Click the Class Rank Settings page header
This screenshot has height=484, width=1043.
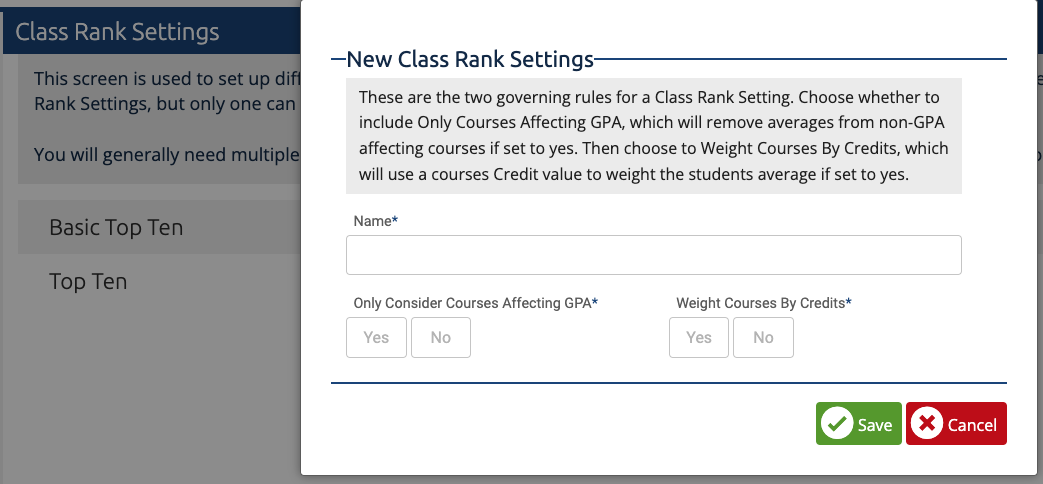(117, 31)
